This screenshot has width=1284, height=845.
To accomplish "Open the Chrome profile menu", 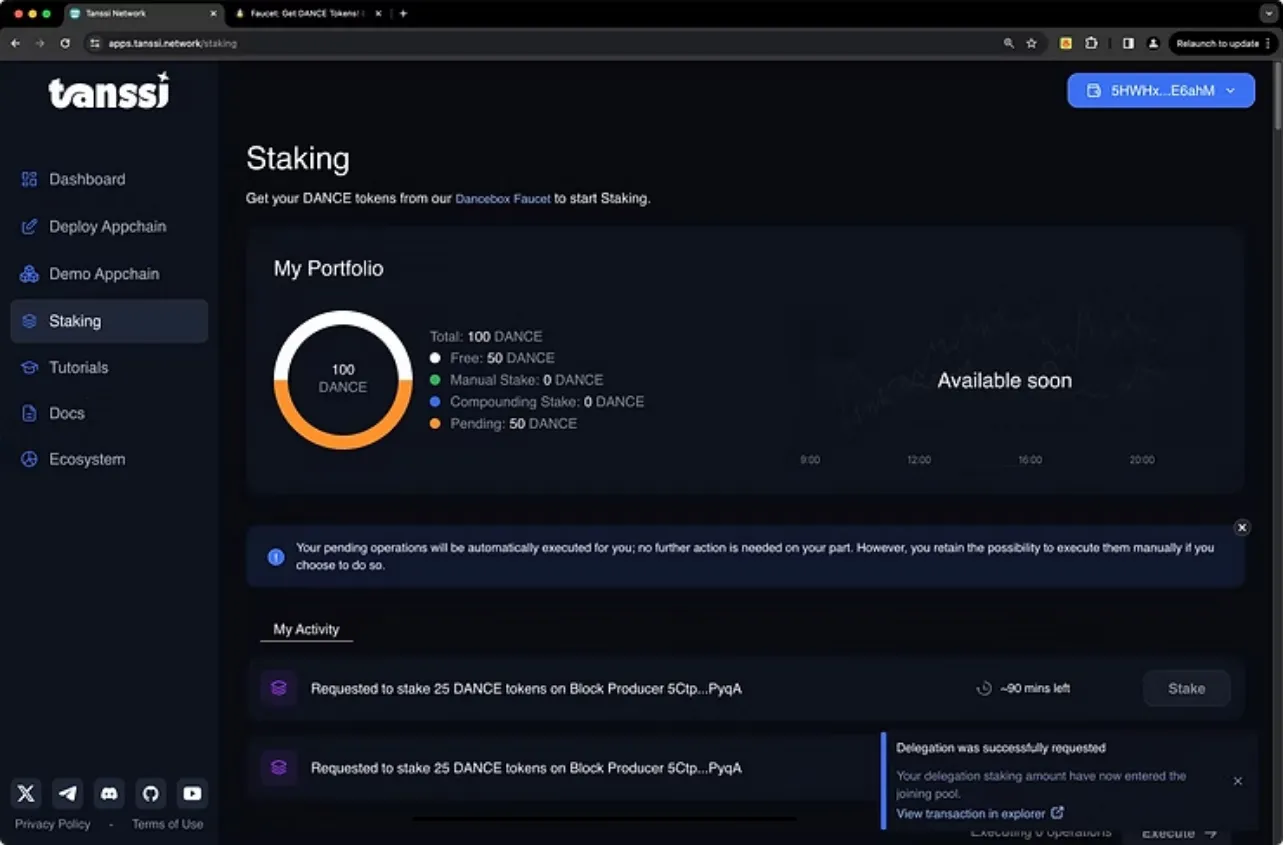I will coord(1153,43).
